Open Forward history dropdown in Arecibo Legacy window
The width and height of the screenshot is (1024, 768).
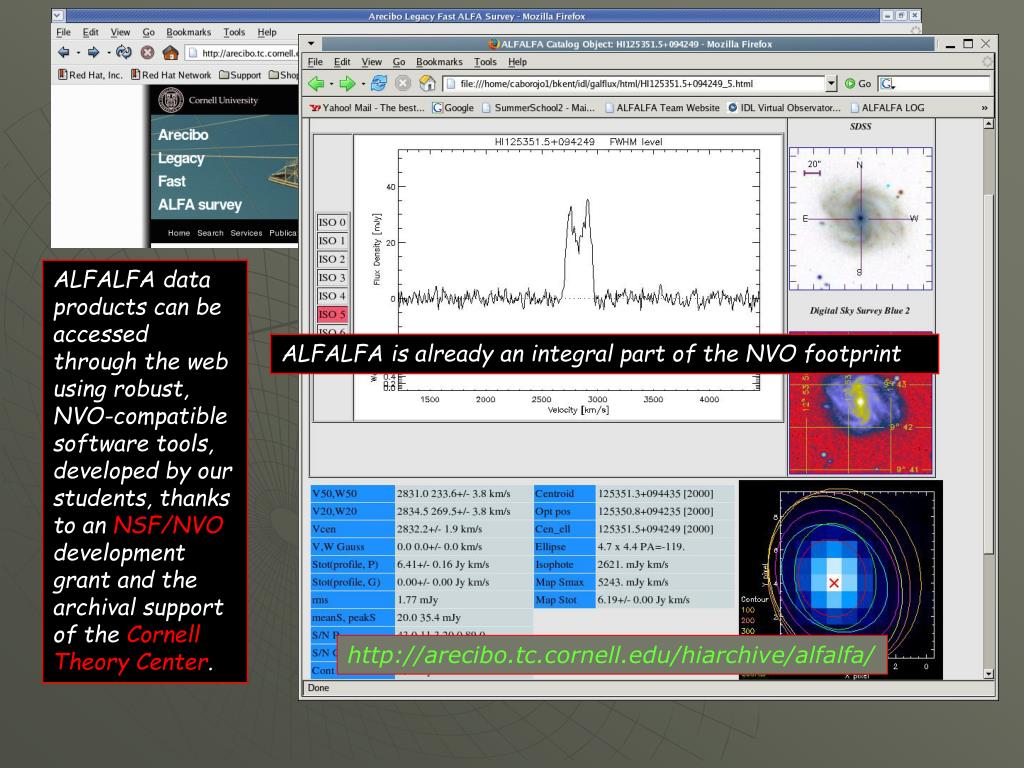pyautogui.click(x=108, y=53)
